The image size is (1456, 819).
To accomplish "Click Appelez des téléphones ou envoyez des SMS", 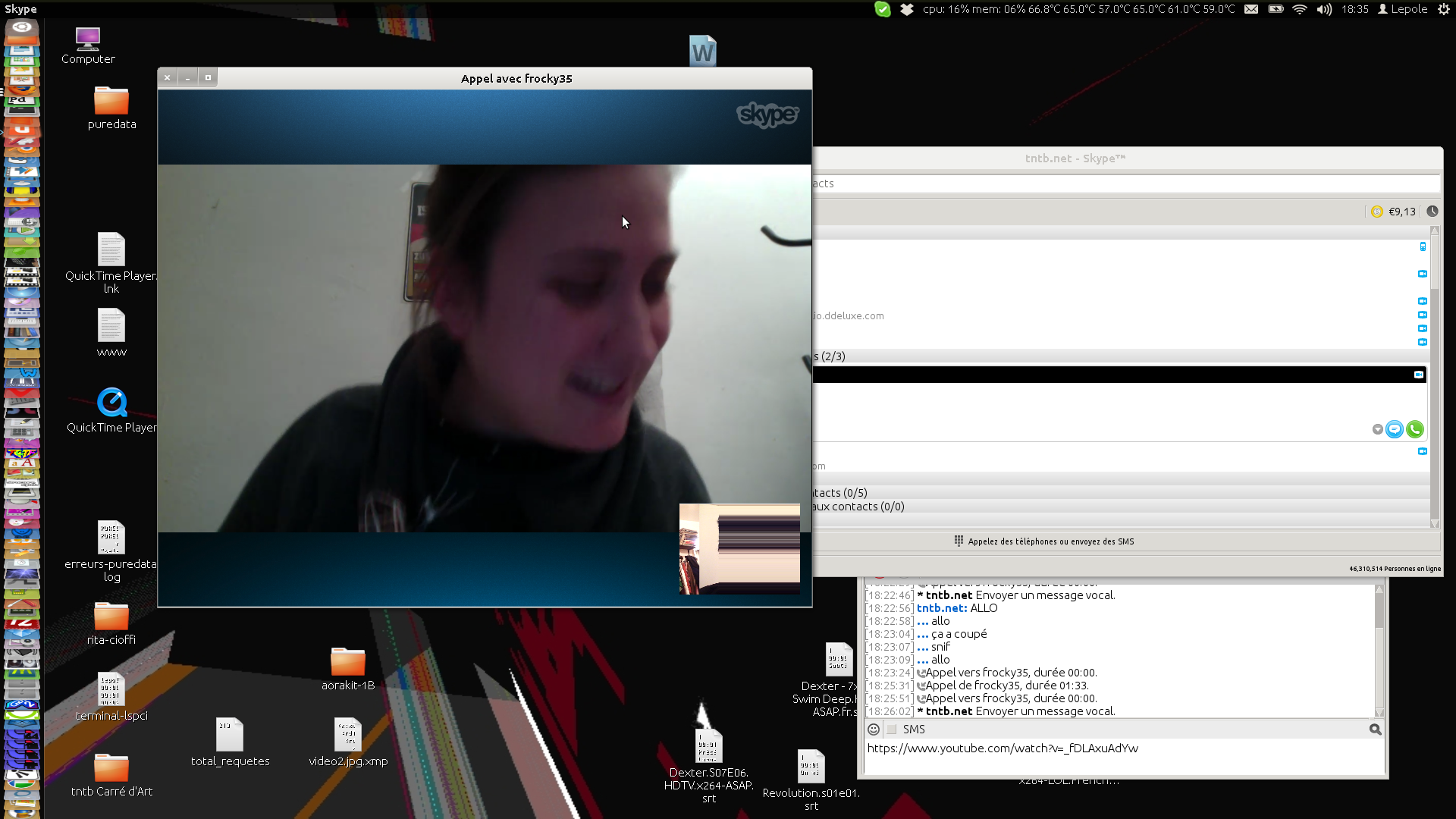I will 1050,541.
